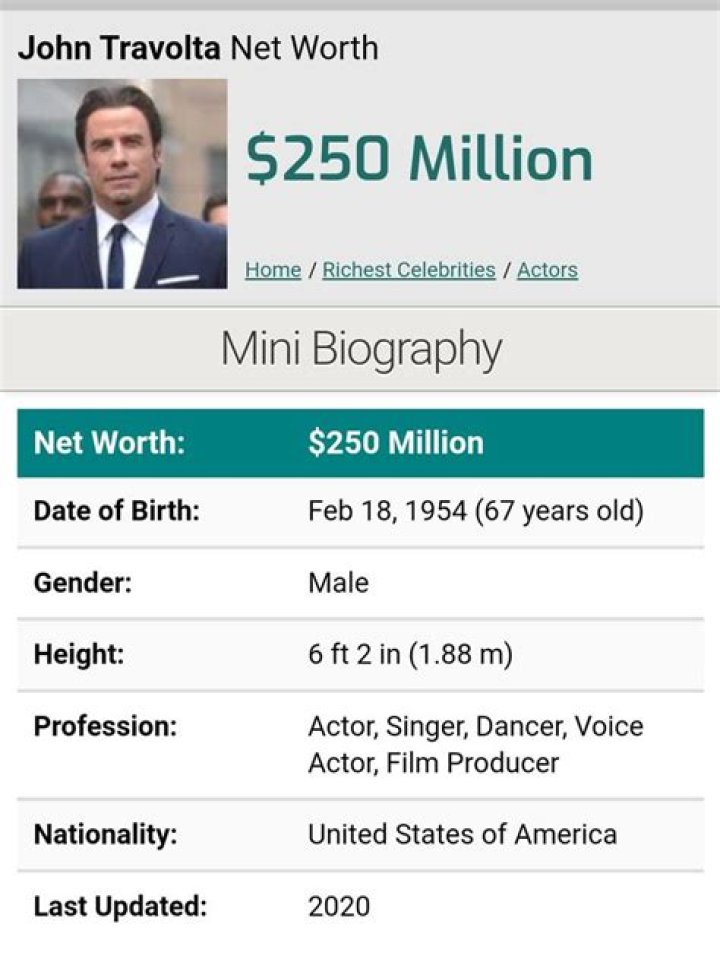The image size is (720, 962).
Task: Click the page title 'John Travolta Net Worth'
Action: pyautogui.click(x=198, y=48)
